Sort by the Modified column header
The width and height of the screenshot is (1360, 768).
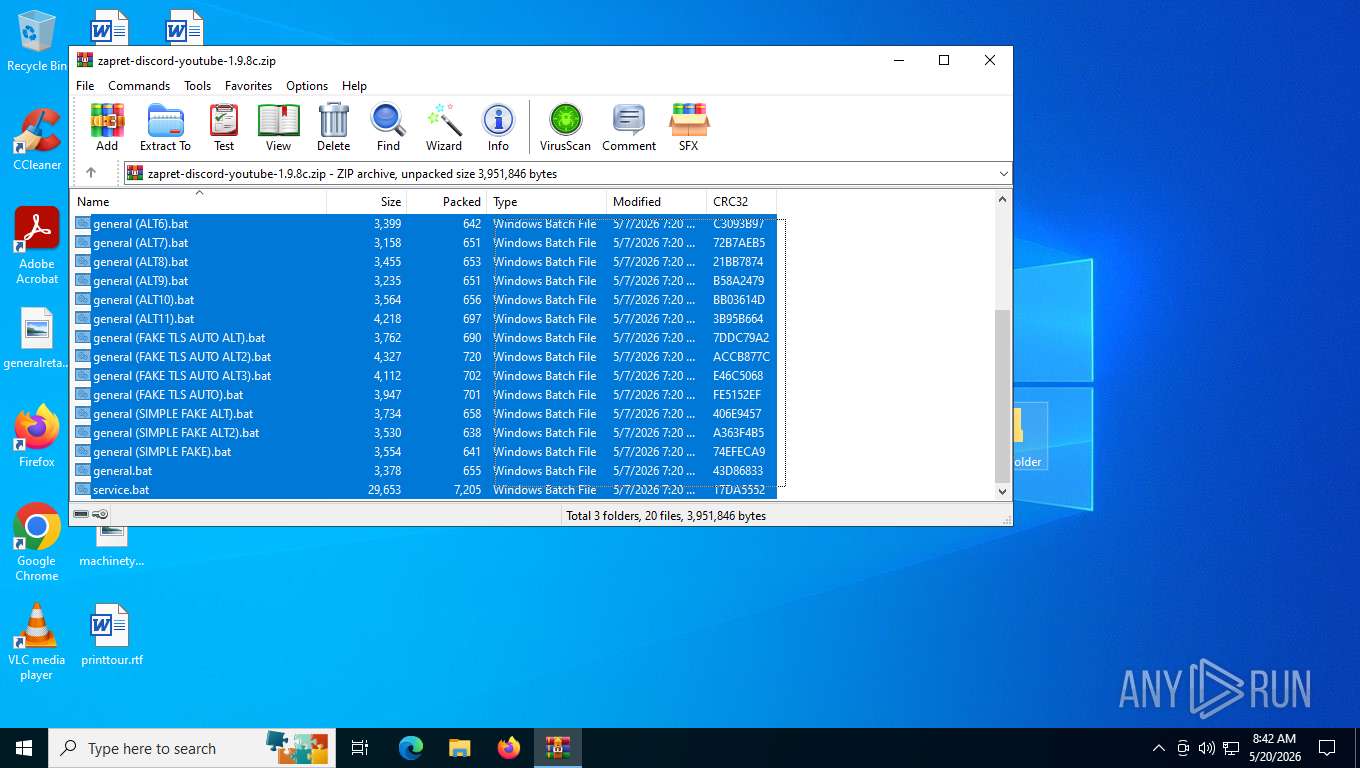coord(657,201)
